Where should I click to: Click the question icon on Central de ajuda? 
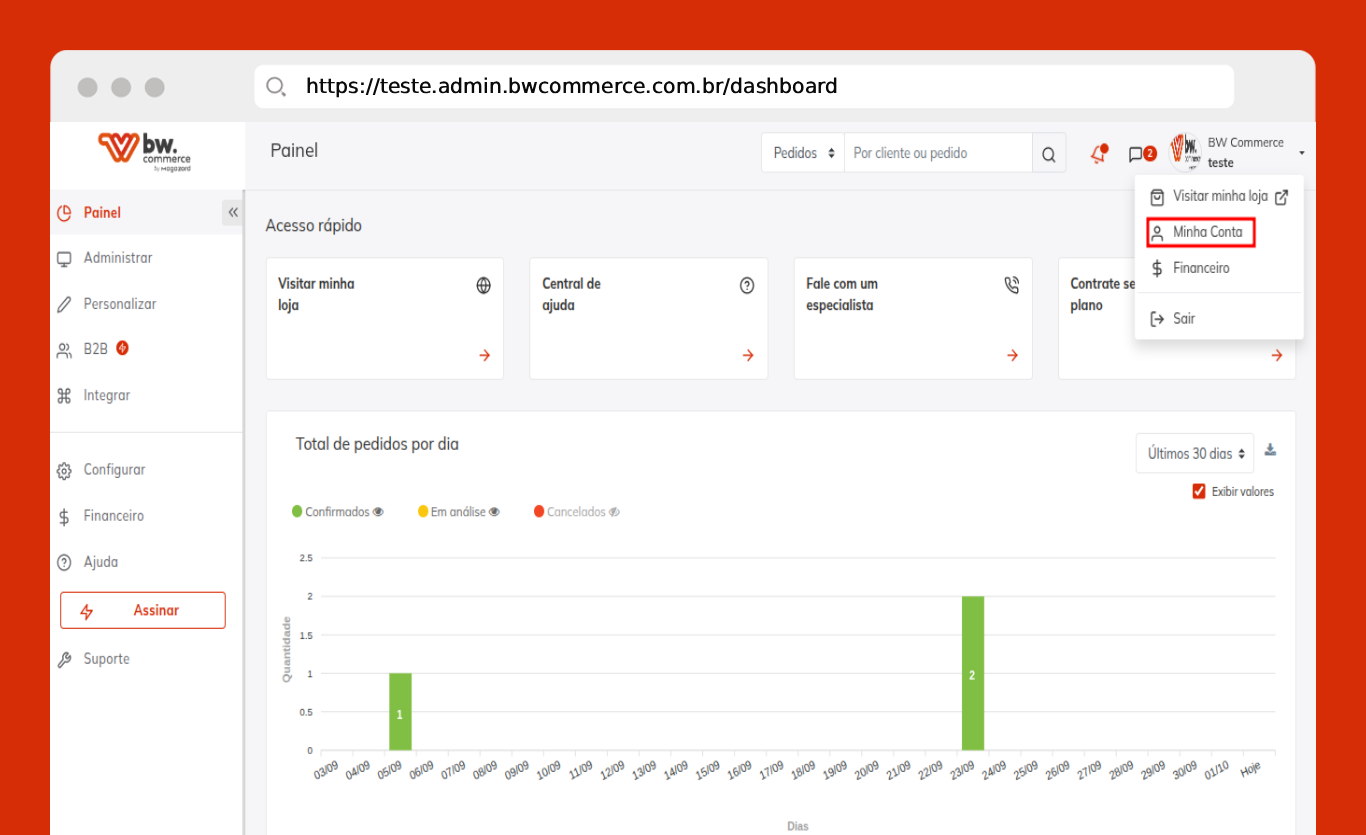pyautogui.click(x=747, y=286)
